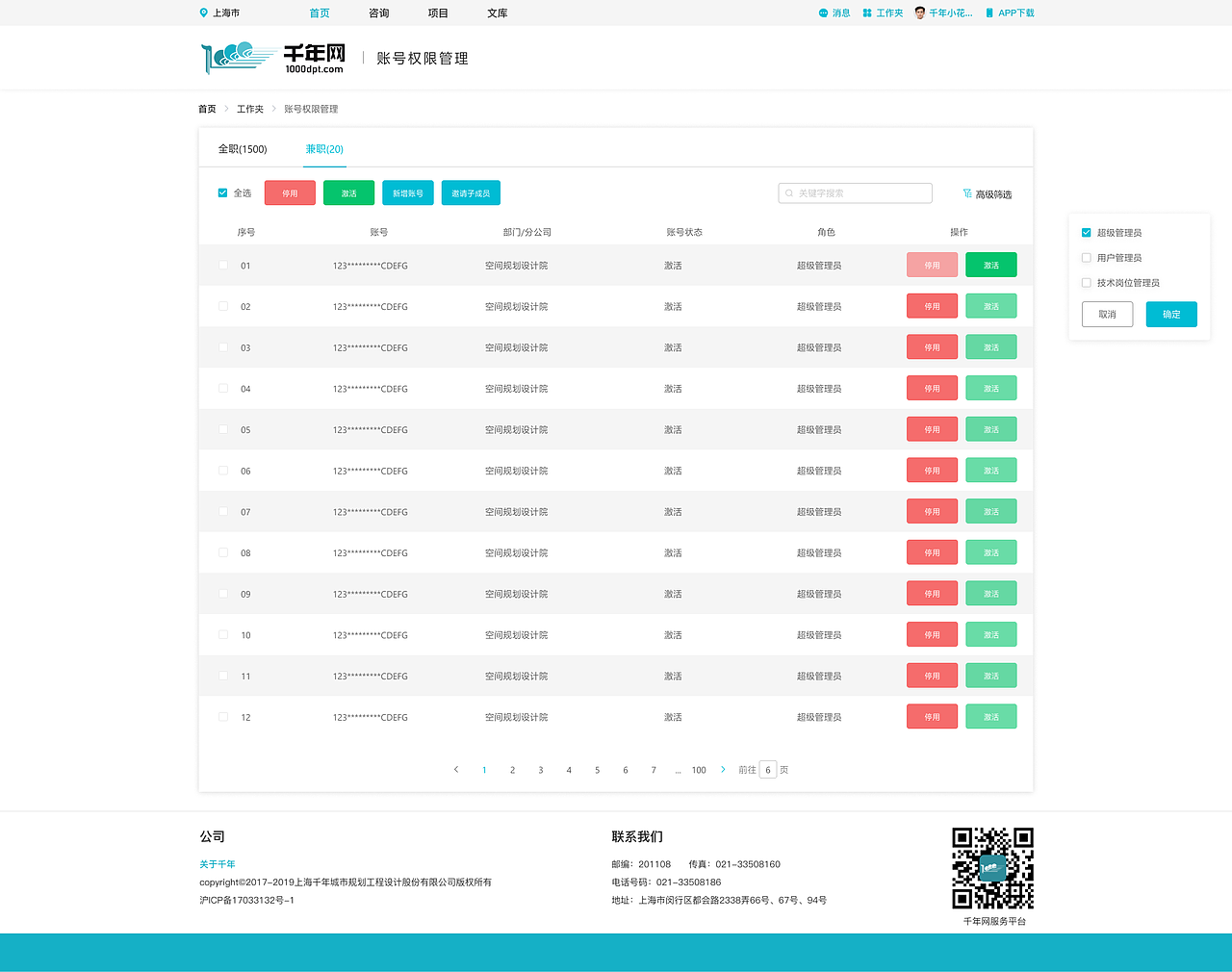Click the 角色 column header
The image size is (1232, 972).
click(x=826, y=232)
